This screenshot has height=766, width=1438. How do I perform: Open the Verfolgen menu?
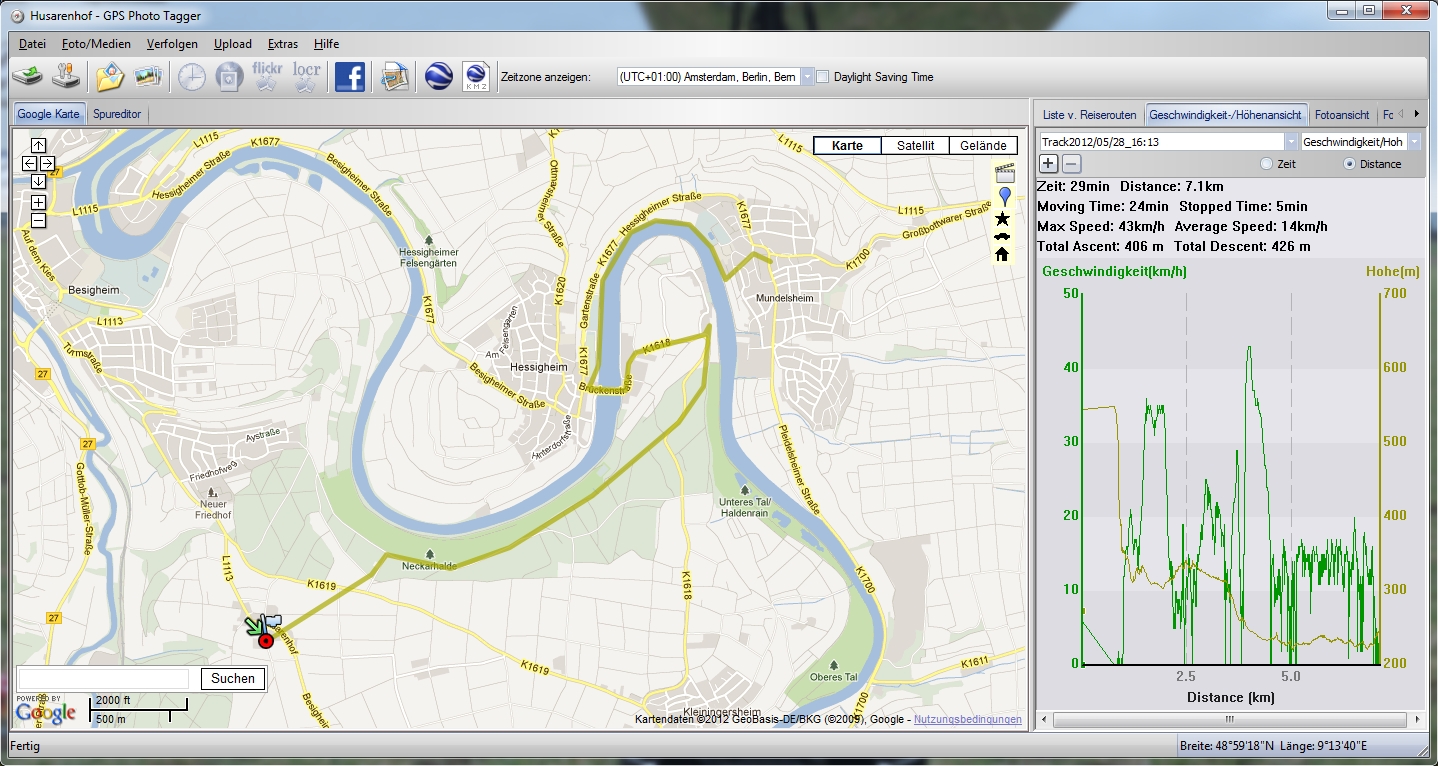pyautogui.click(x=172, y=44)
